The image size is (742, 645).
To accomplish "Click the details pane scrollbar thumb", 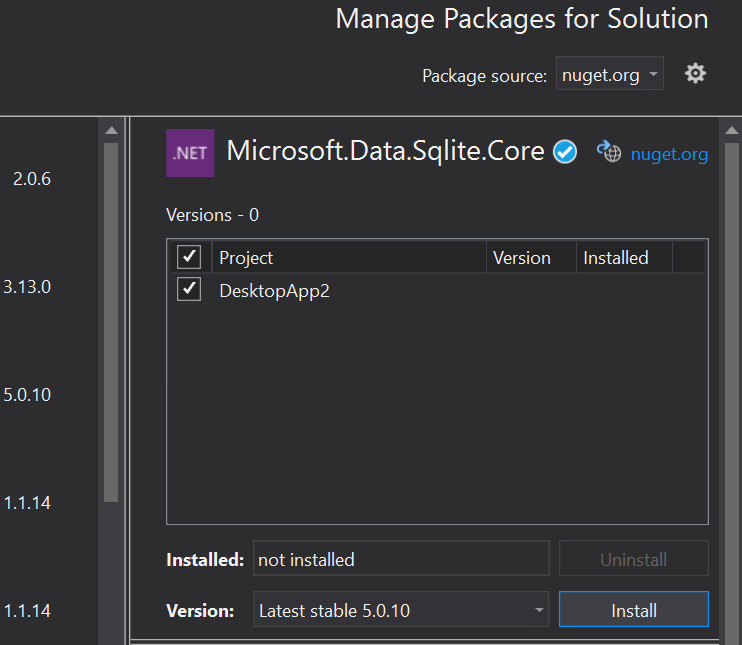I will coord(732,393).
